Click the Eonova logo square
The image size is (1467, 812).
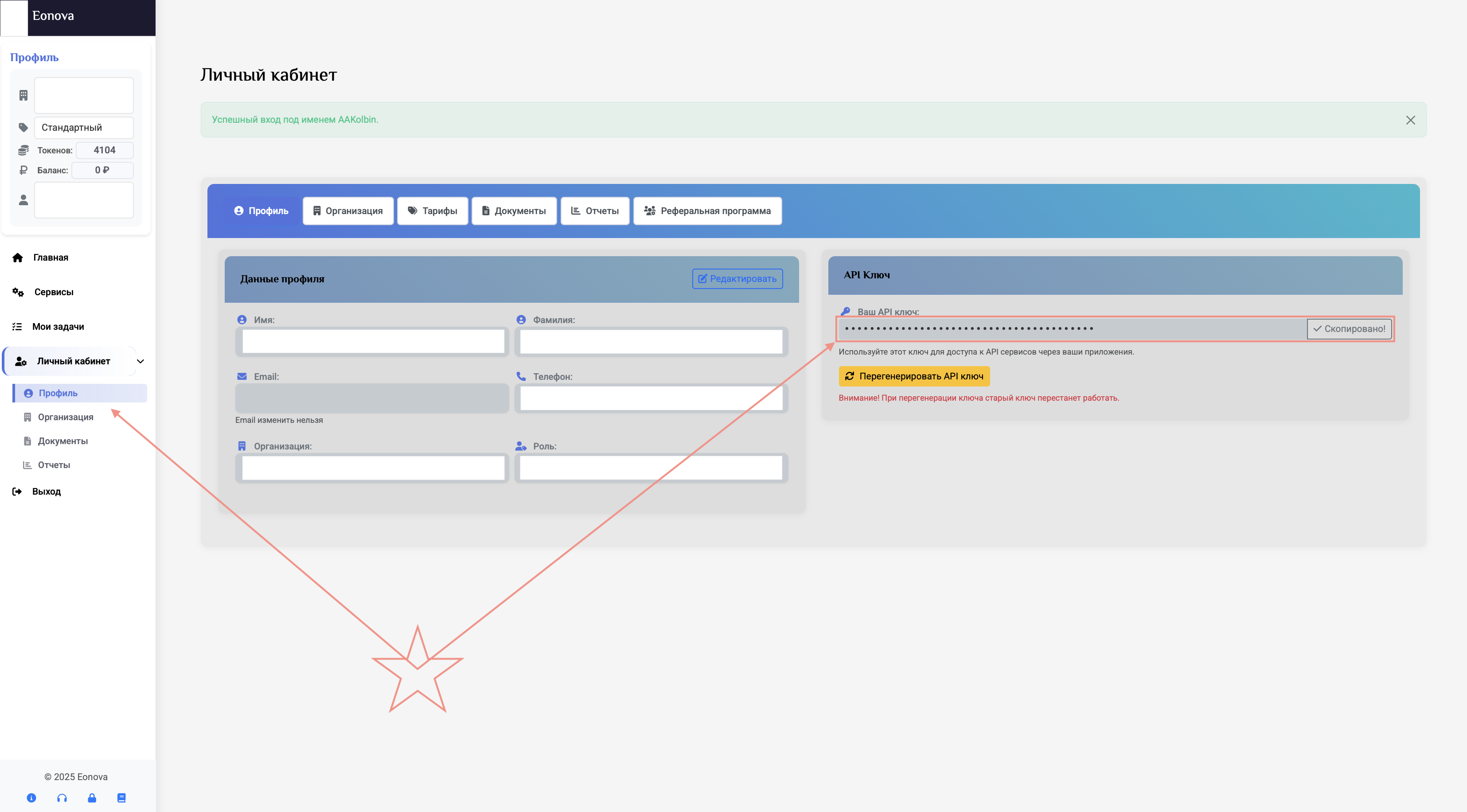[x=14, y=18]
